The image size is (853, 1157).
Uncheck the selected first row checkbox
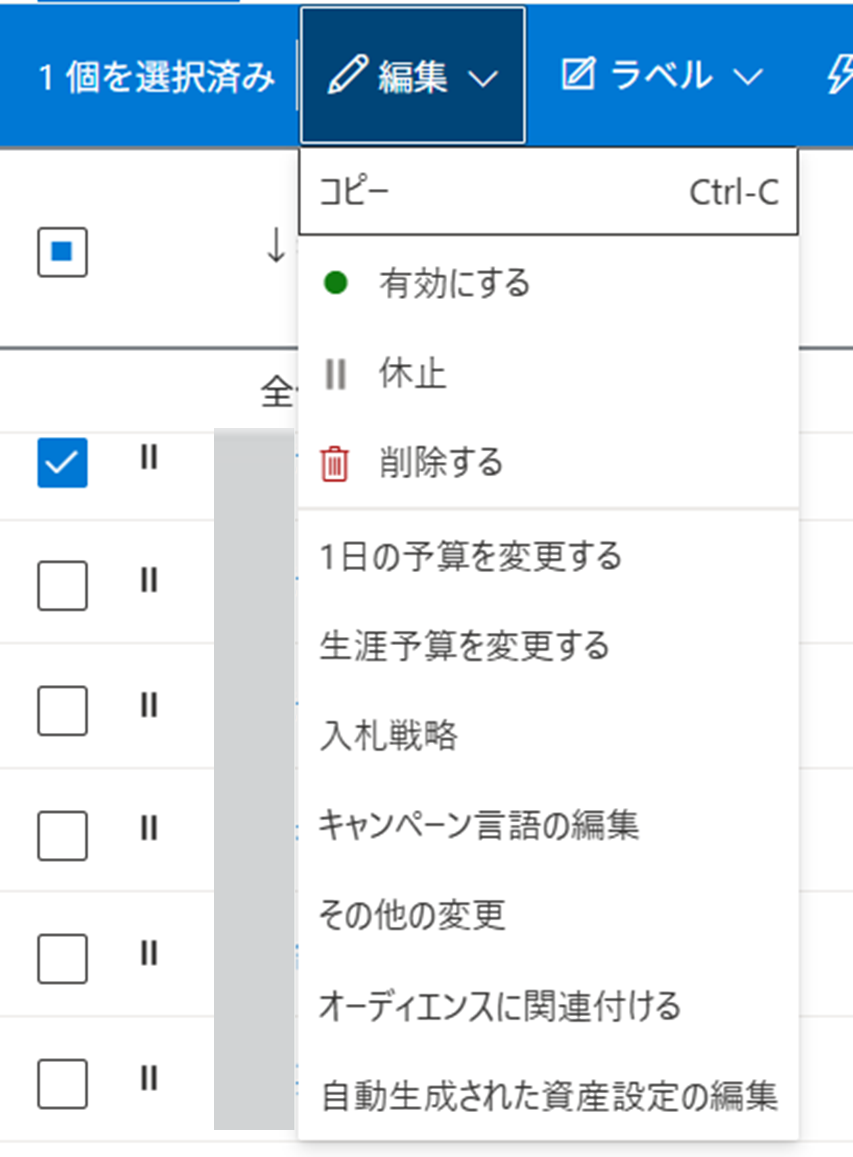point(62,462)
